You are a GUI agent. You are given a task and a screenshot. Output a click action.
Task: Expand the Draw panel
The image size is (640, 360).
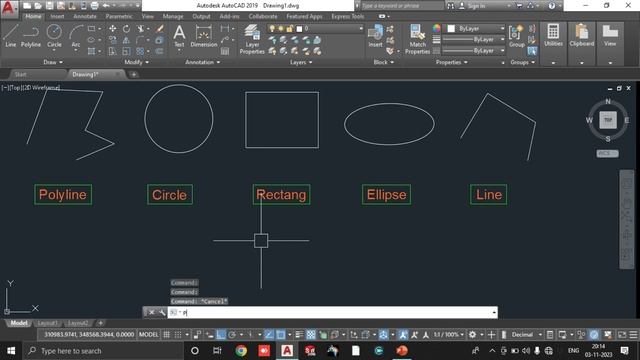(x=53, y=62)
